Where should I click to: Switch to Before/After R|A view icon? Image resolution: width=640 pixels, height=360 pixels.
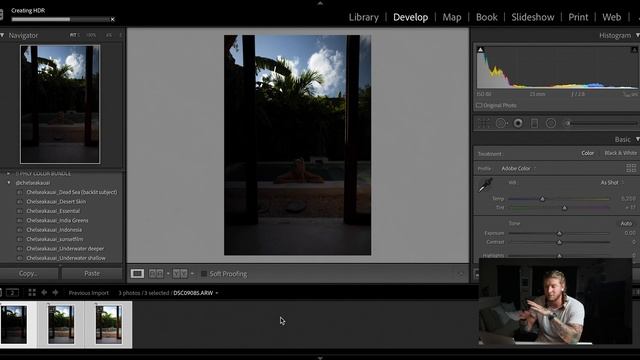(156, 273)
